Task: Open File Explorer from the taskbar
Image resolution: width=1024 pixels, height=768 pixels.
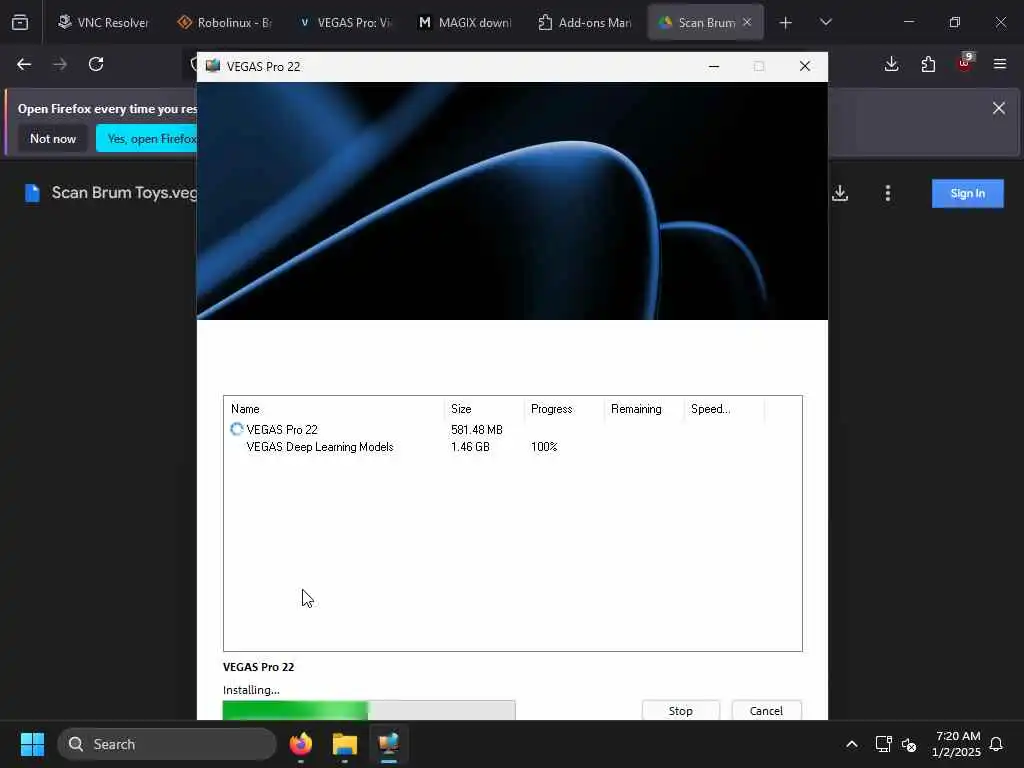Action: (x=345, y=744)
